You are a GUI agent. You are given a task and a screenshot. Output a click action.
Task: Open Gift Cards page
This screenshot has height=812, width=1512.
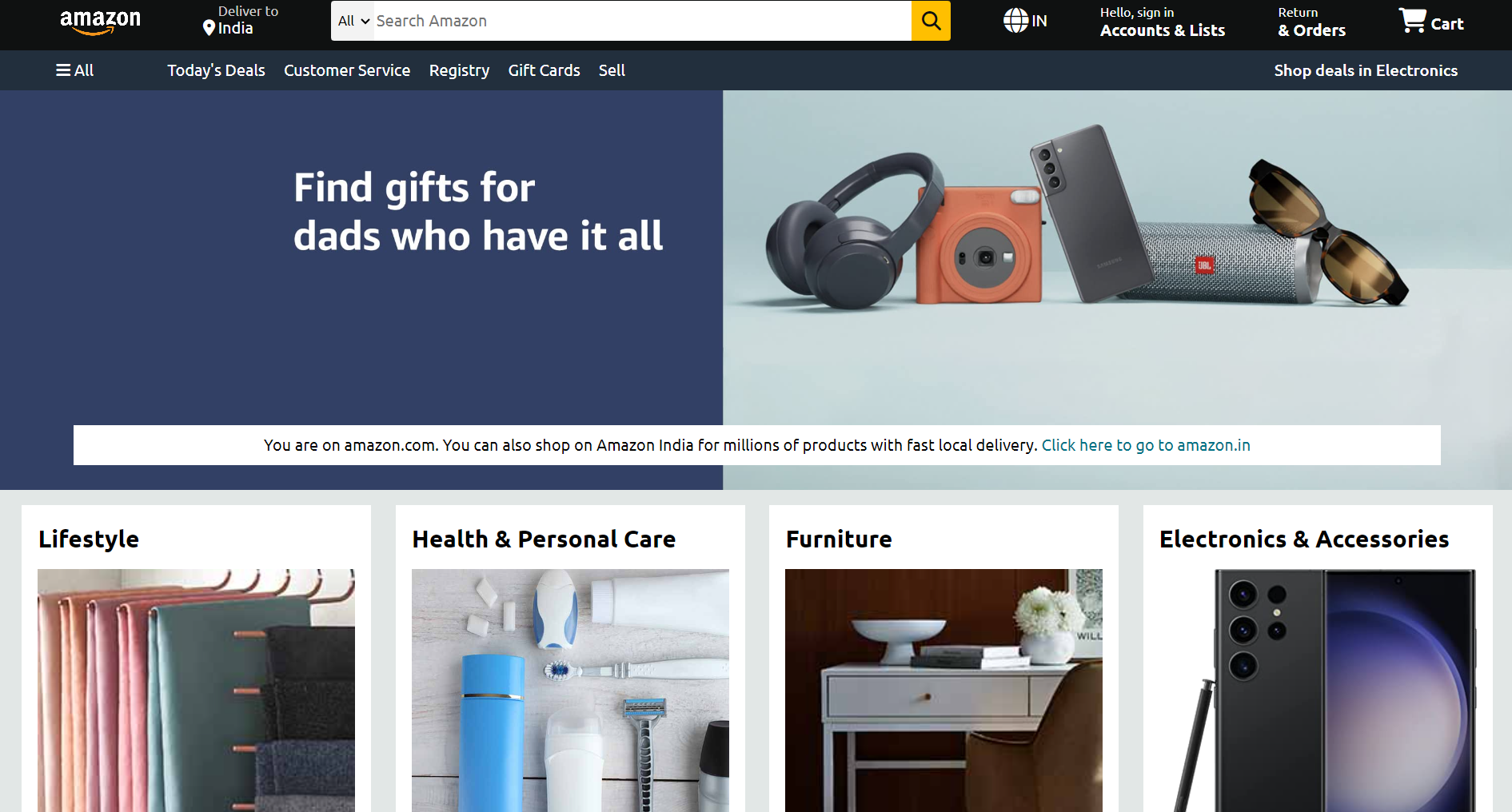(x=544, y=70)
